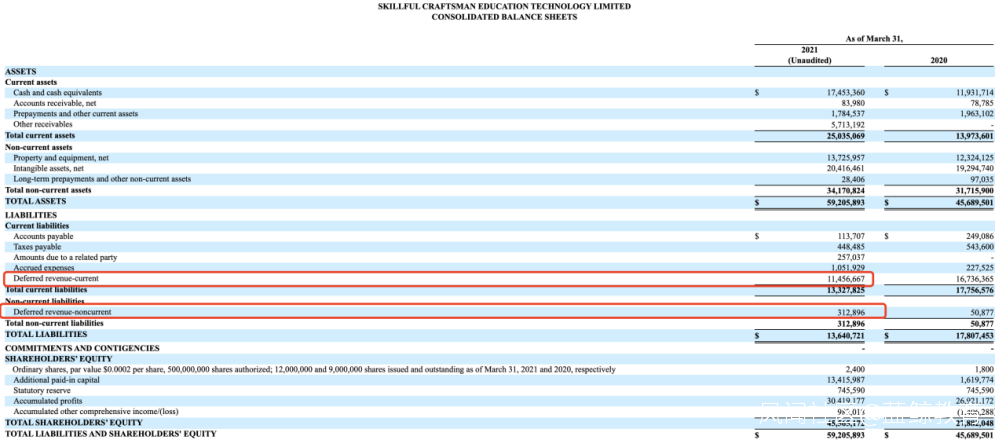Click the 'Property and equipment, net' label
Viewport: 995px width, 440px height.
pos(61,157)
